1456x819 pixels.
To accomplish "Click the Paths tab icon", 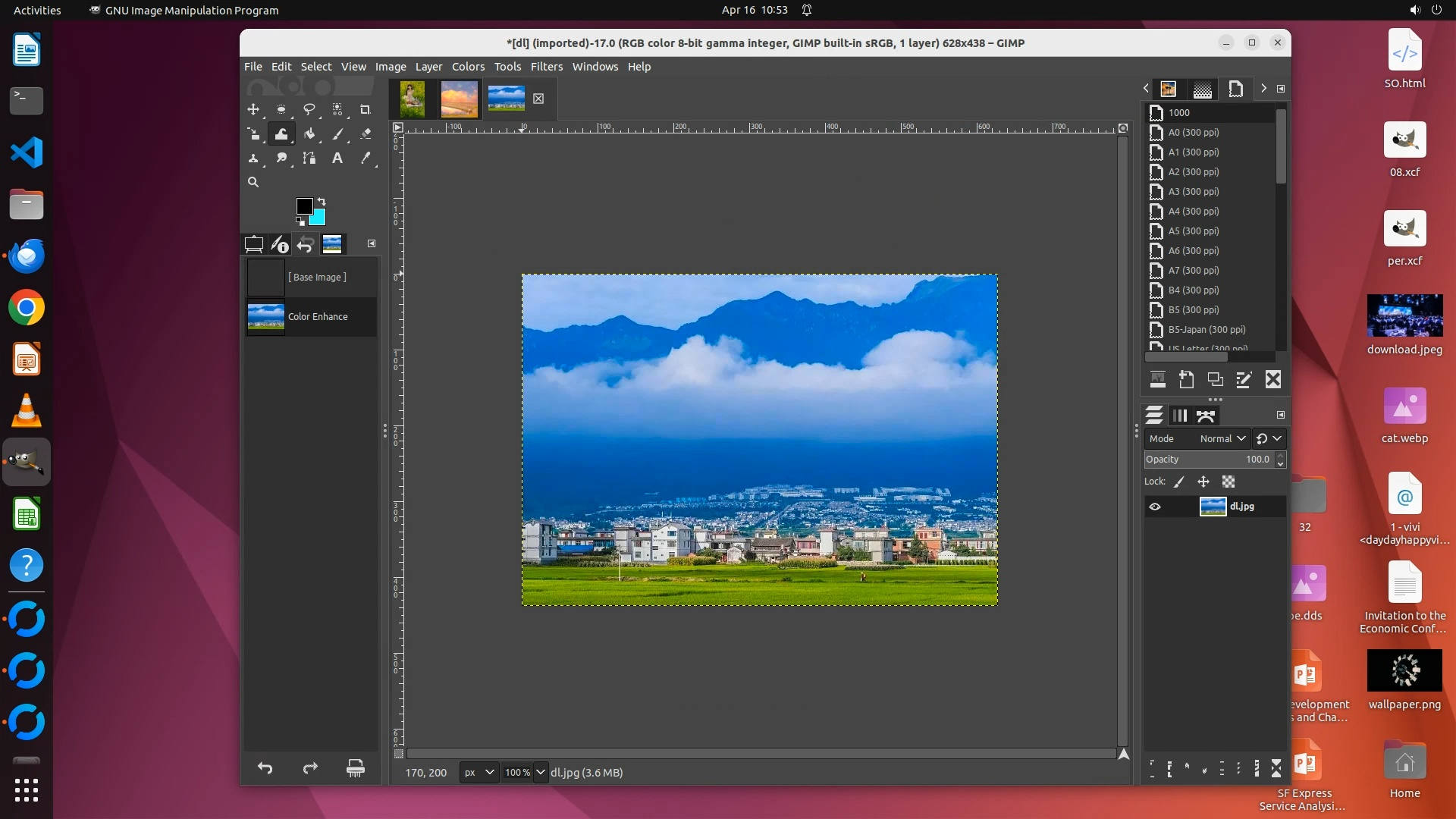I will click(x=1206, y=416).
